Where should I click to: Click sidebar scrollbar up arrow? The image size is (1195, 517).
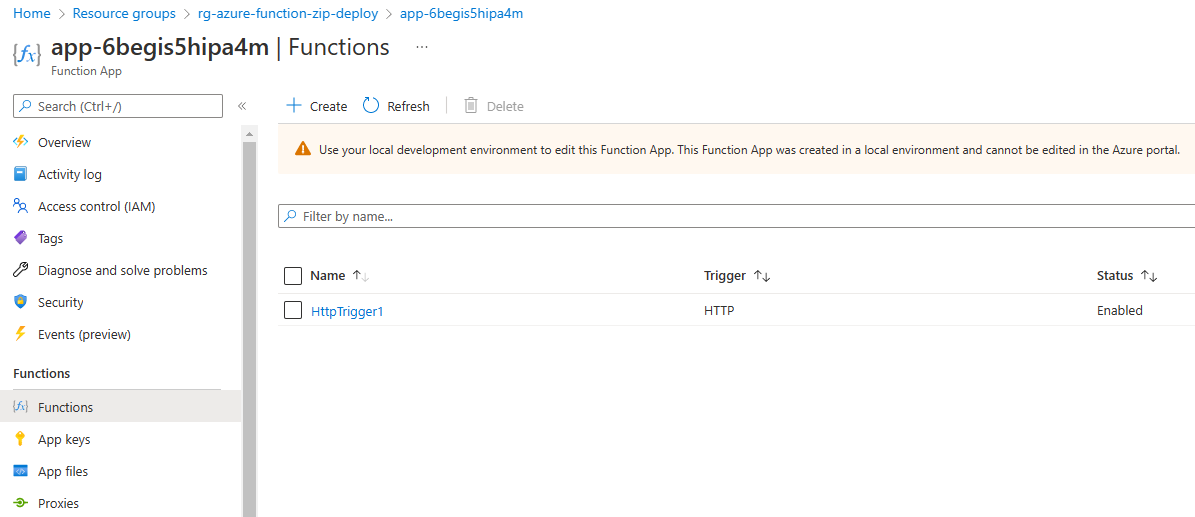[x=249, y=133]
